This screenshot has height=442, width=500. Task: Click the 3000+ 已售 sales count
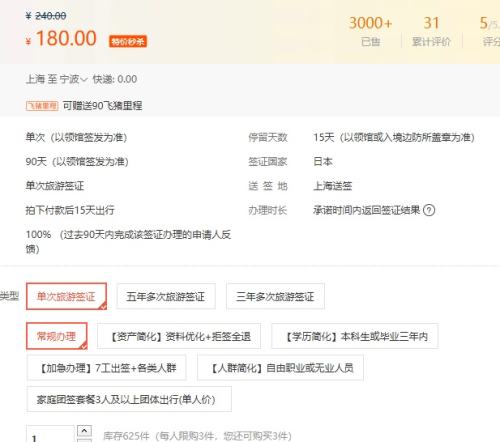[x=370, y=32]
